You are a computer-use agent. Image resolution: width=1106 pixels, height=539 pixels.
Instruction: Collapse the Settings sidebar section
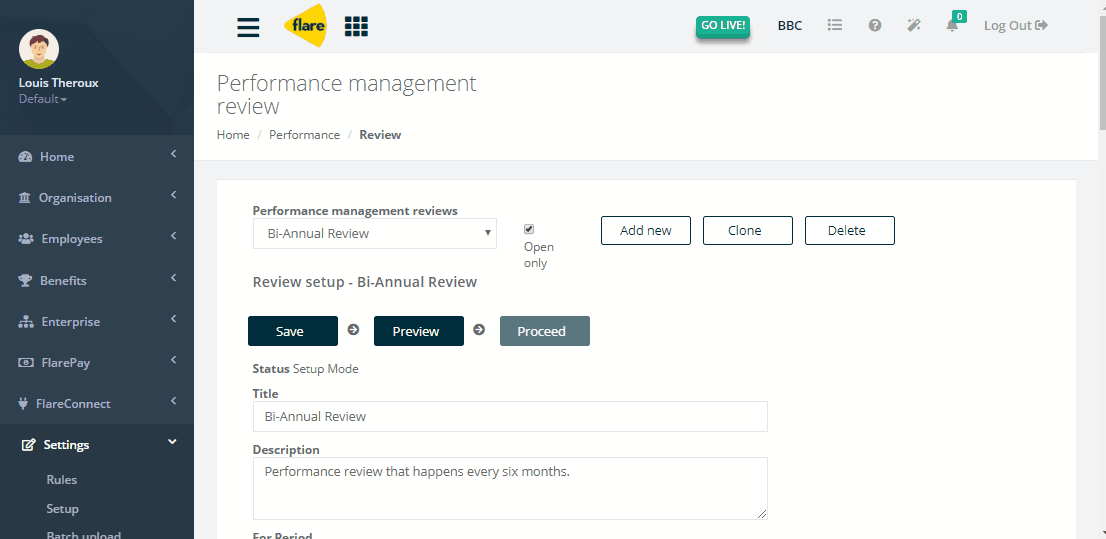(97, 444)
